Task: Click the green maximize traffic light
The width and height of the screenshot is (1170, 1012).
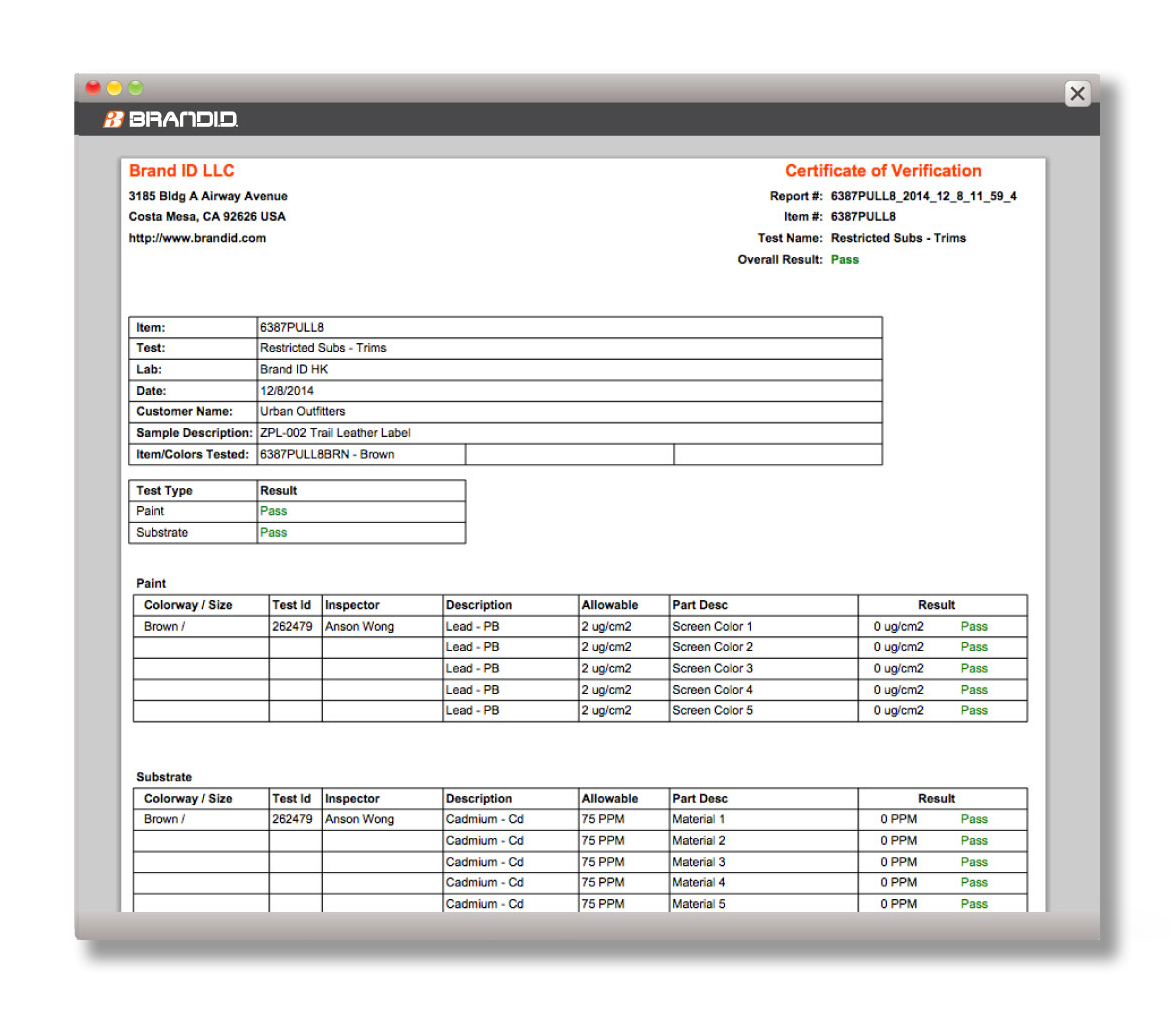Action: click(135, 87)
